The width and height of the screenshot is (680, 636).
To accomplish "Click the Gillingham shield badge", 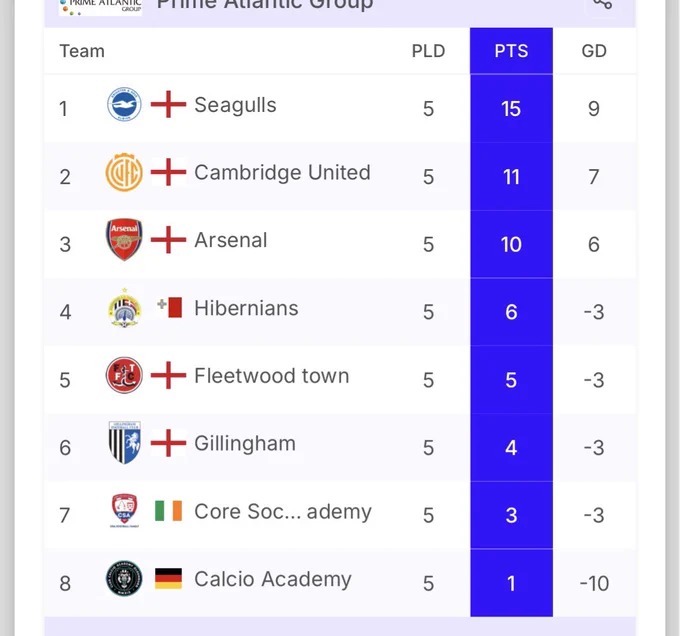I will tap(124, 443).
